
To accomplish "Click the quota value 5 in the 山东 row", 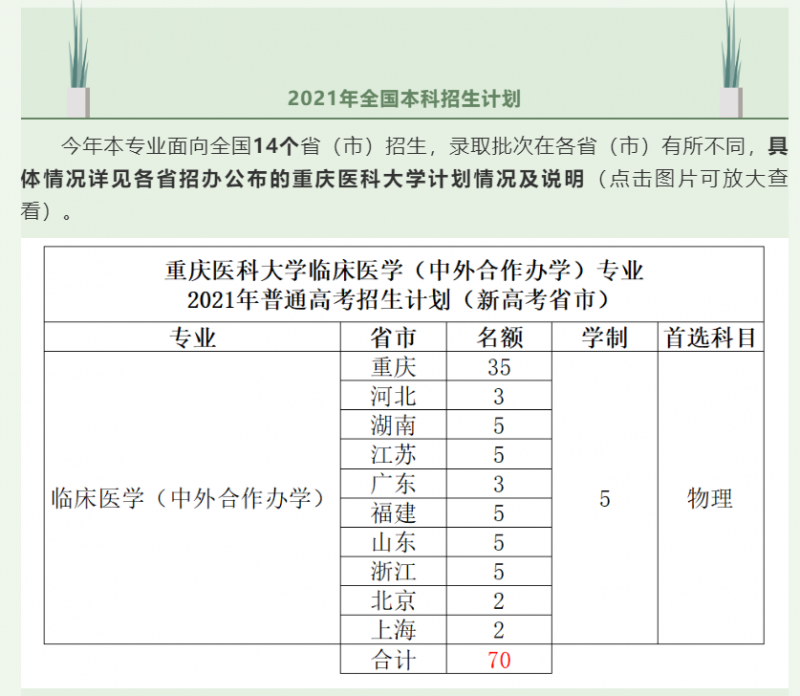I will [499, 542].
